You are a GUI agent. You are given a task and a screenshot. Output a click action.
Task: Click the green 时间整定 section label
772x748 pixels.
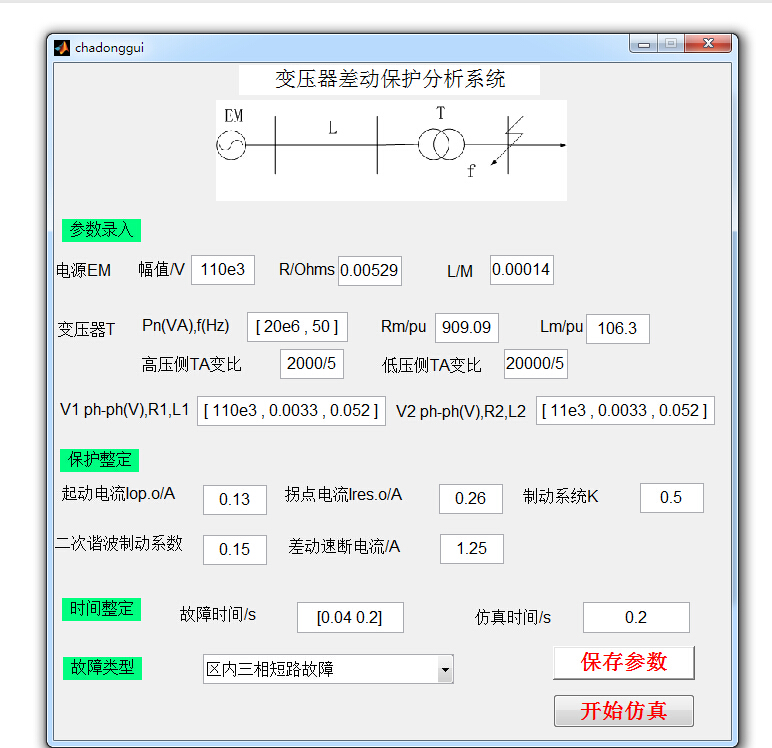pyautogui.click(x=101, y=610)
